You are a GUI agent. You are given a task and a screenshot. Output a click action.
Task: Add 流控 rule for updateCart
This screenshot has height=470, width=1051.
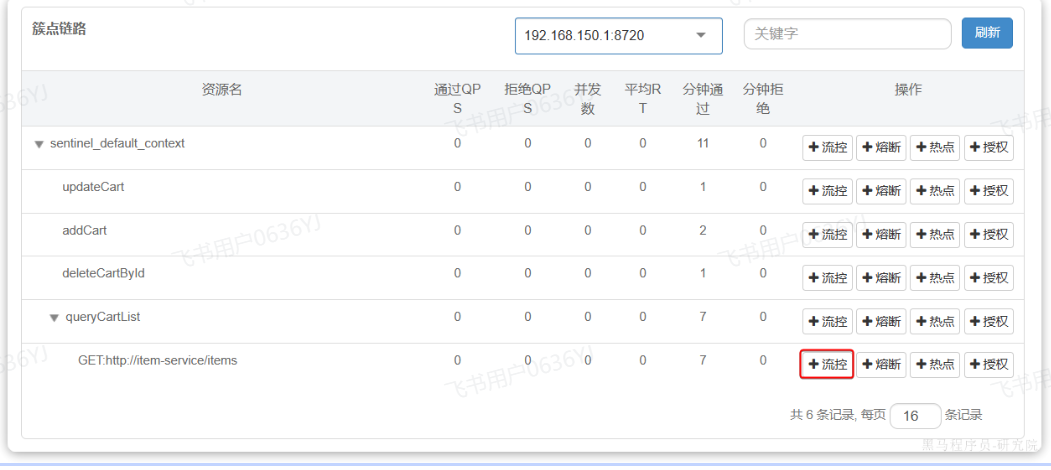(827, 191)
